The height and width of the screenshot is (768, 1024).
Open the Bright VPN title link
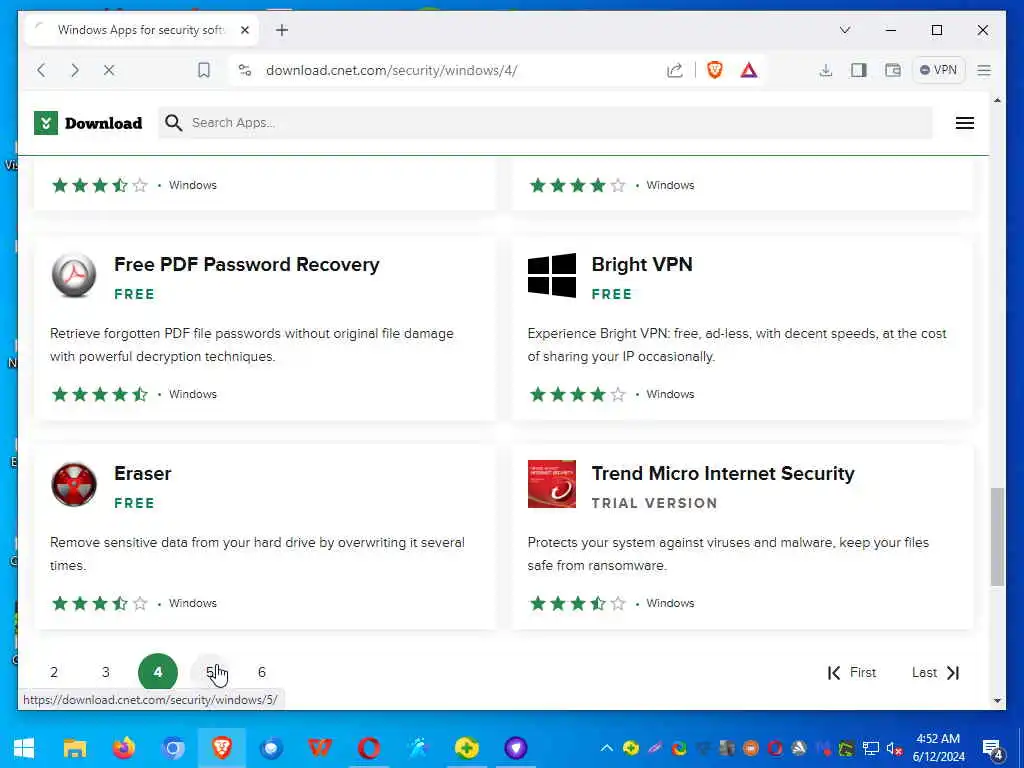click(642, 264)
